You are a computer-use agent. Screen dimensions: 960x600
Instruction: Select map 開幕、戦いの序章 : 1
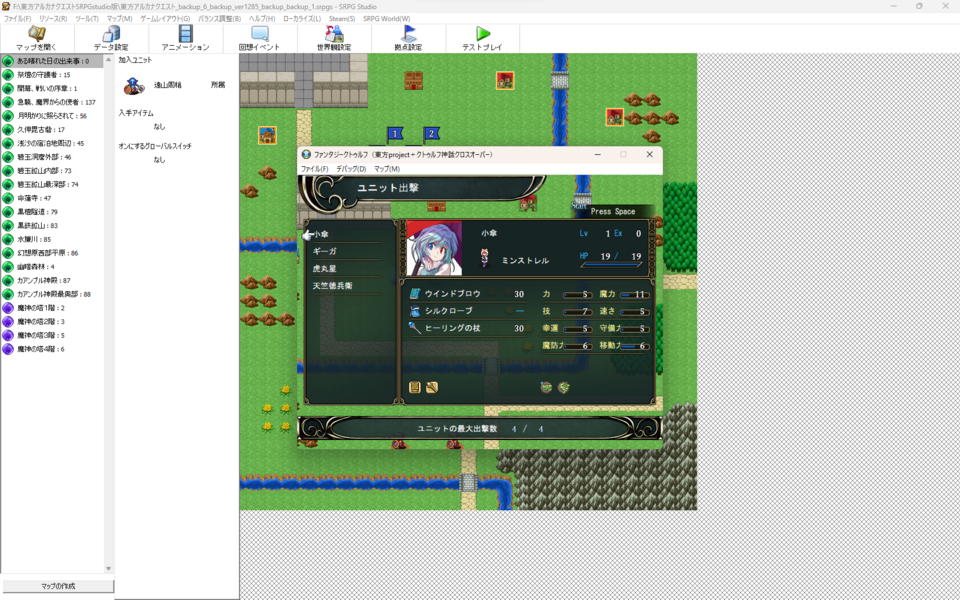tap(52, 88)
